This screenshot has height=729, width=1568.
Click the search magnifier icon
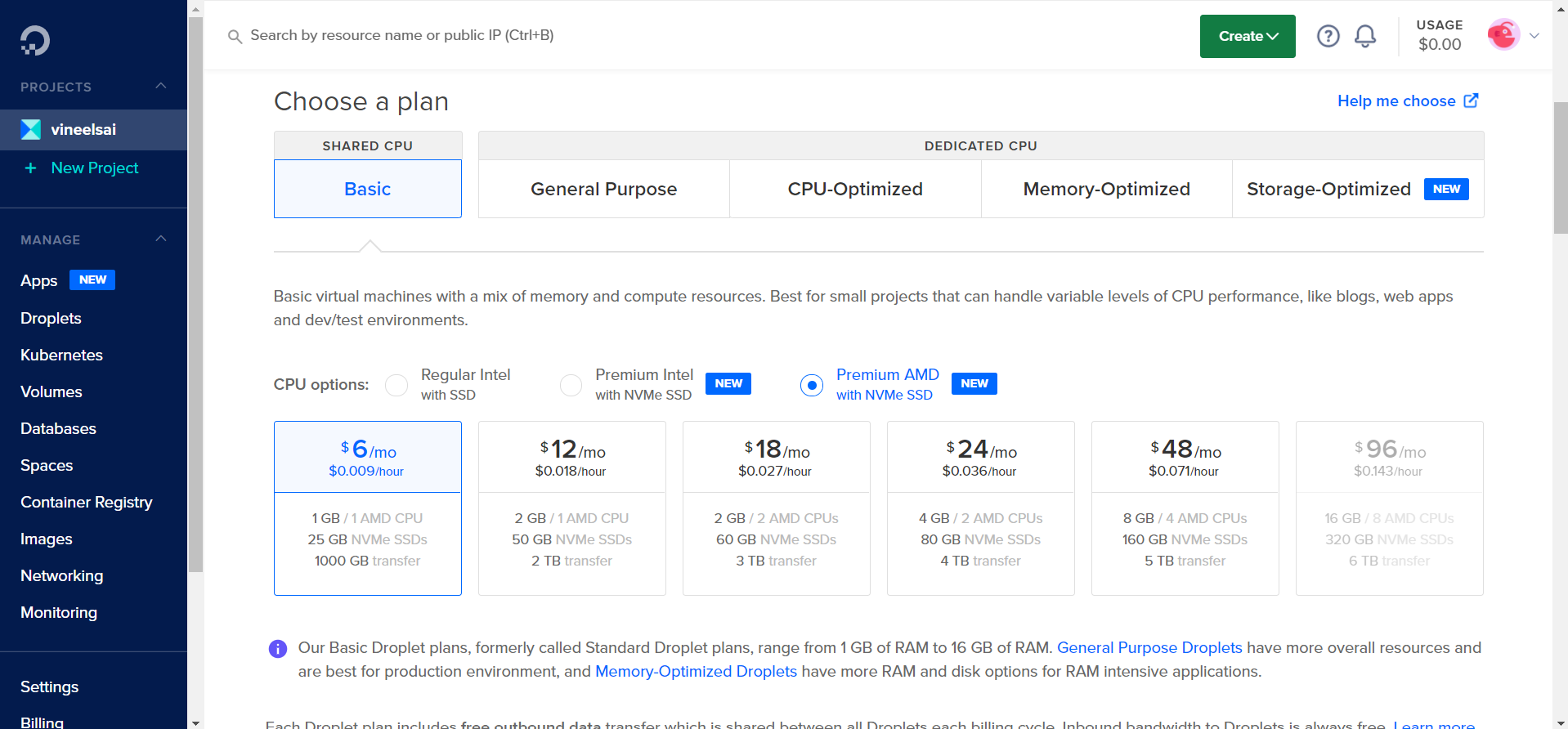pos(235,37)
